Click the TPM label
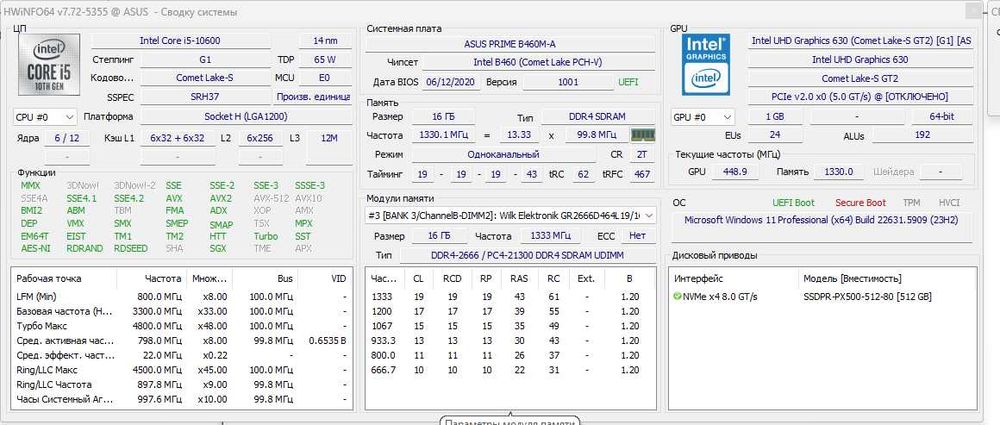 [911, 203]
